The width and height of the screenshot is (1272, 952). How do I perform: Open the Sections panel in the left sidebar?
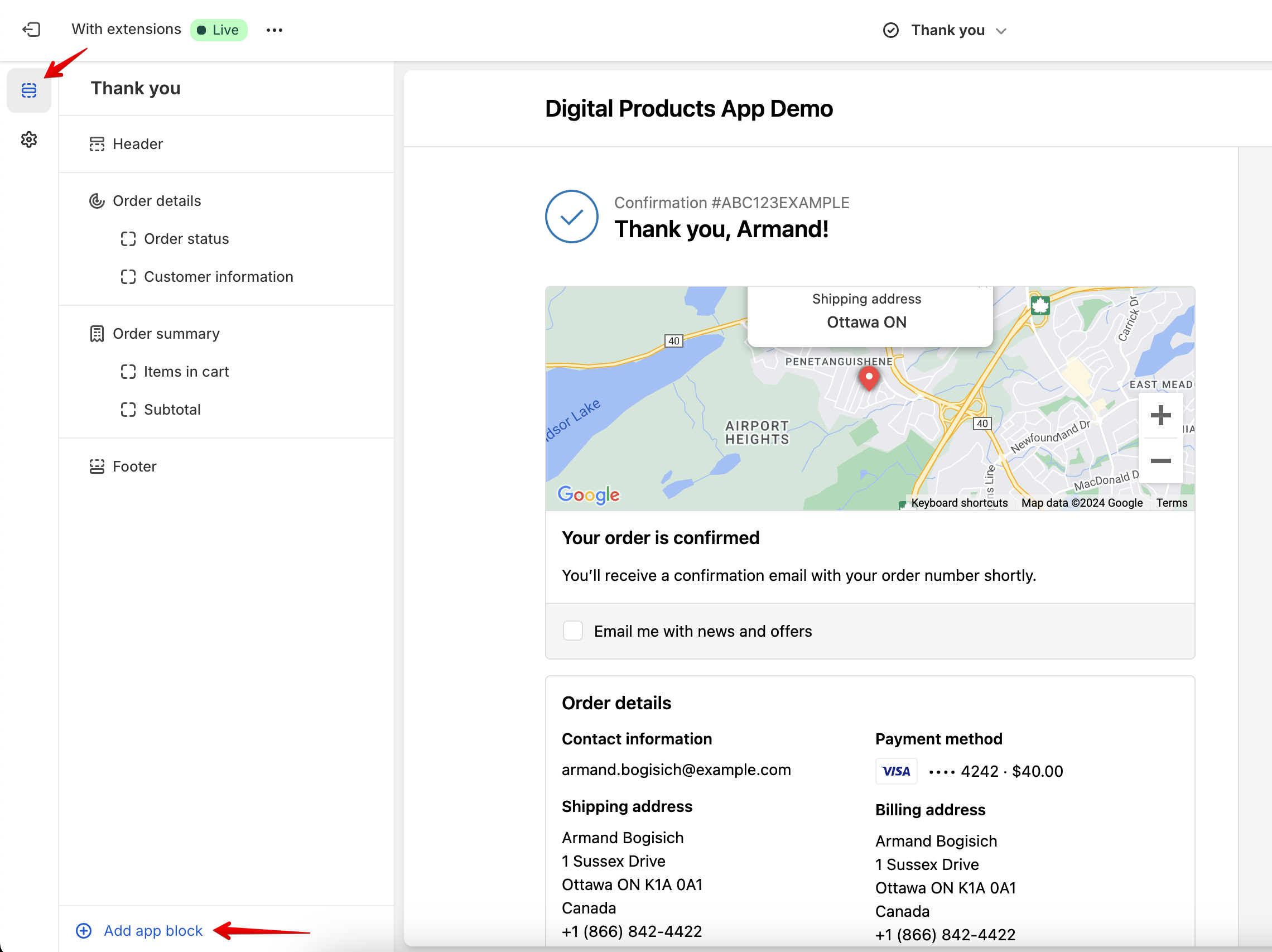click(x=29, y=90)
